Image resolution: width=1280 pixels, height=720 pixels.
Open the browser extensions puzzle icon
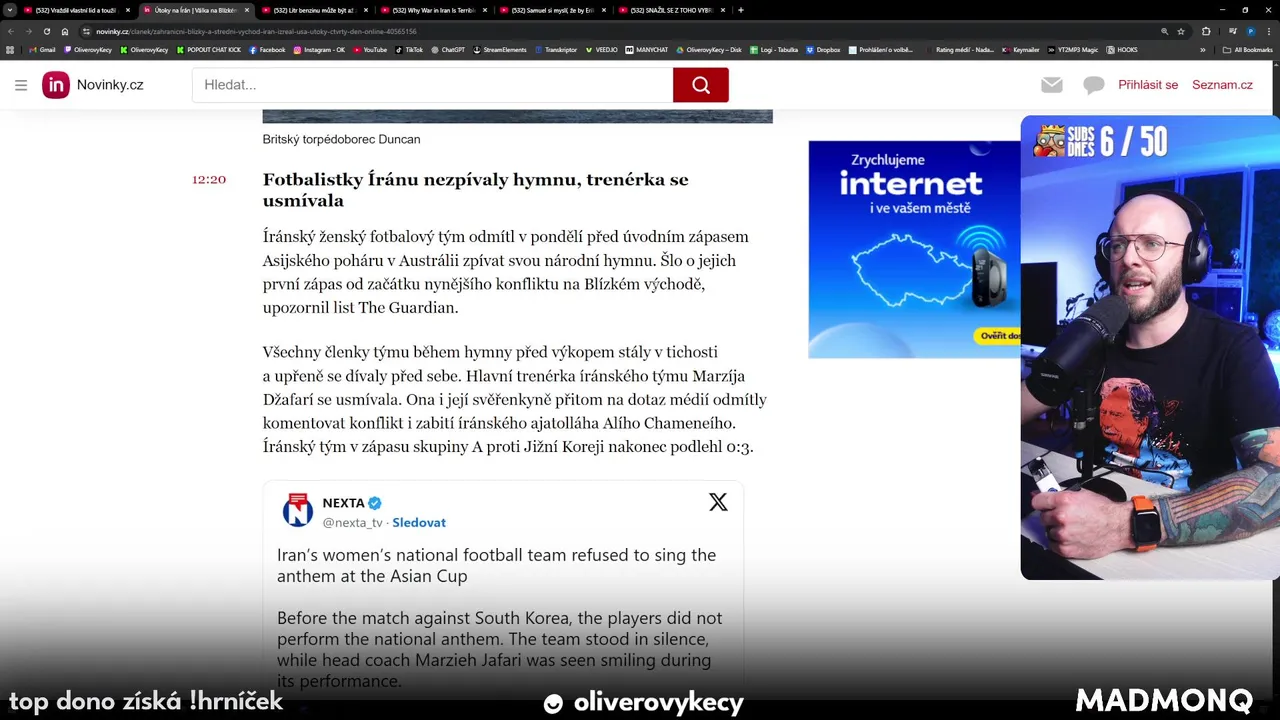click(1206, 31)
